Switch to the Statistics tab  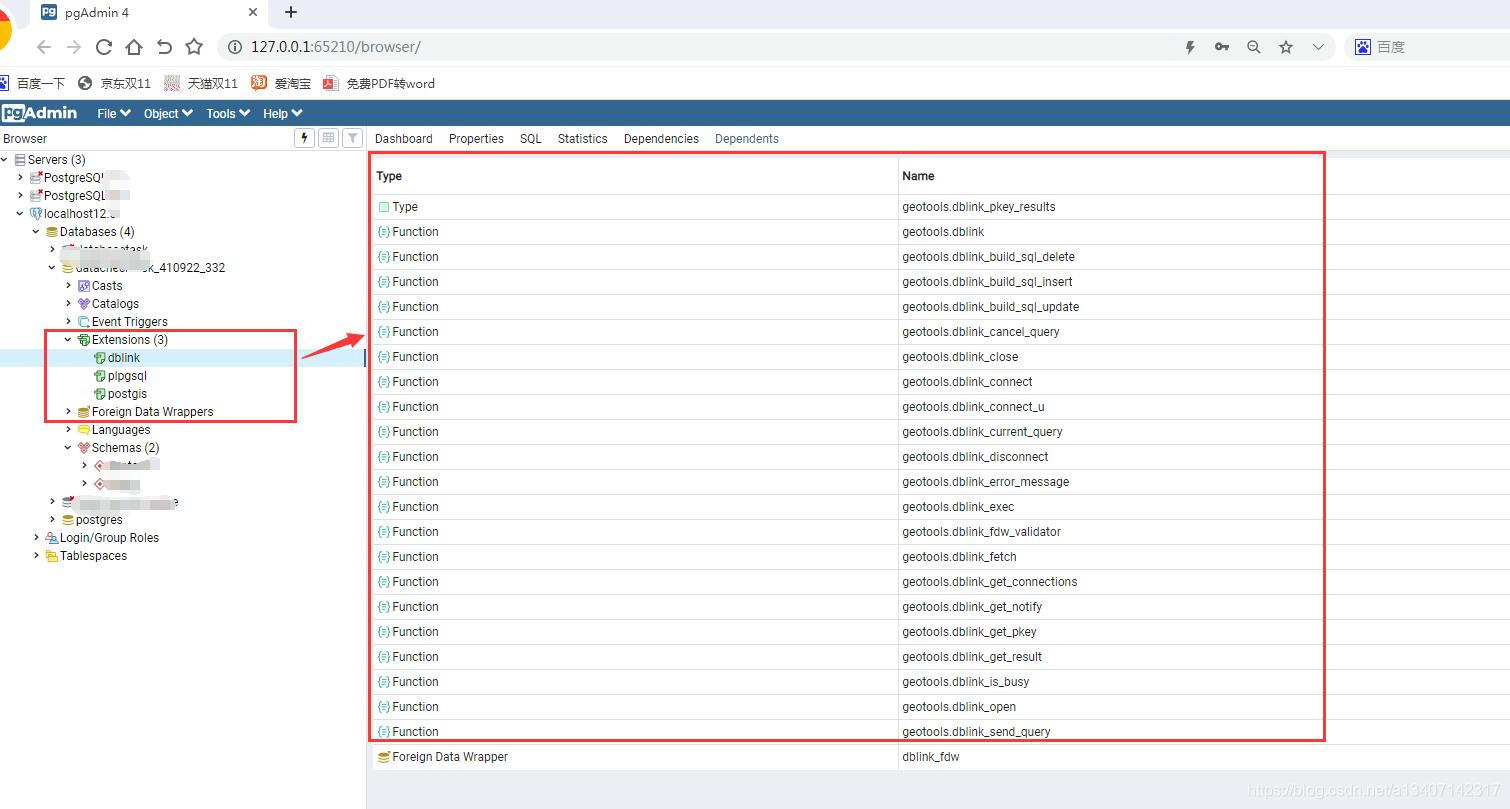pyautogui.click(x=582, y=138)
